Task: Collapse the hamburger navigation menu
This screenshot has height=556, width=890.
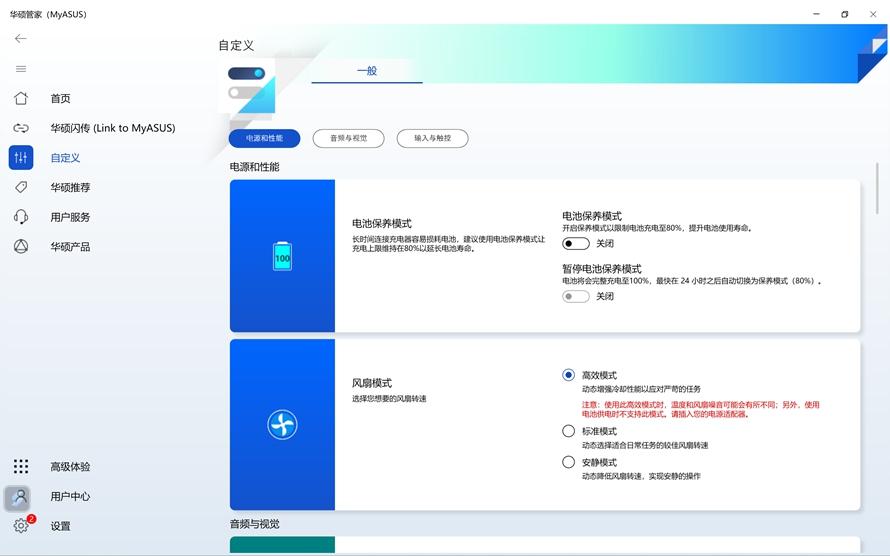Action: coord(20,69)
